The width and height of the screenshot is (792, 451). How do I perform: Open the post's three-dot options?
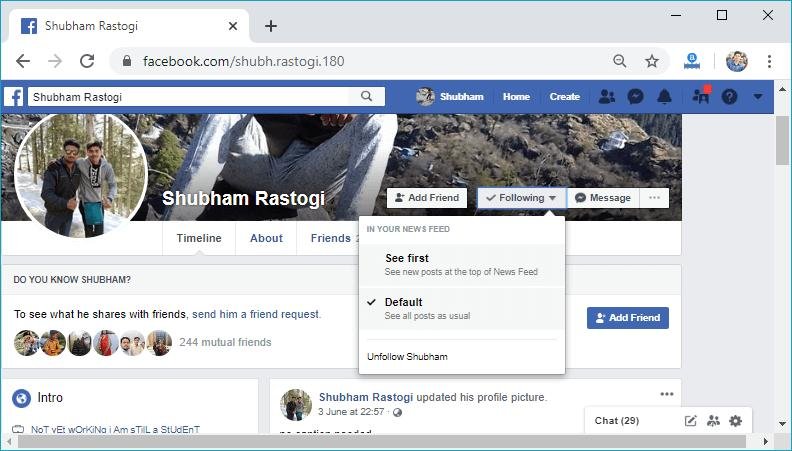point(667,394)
